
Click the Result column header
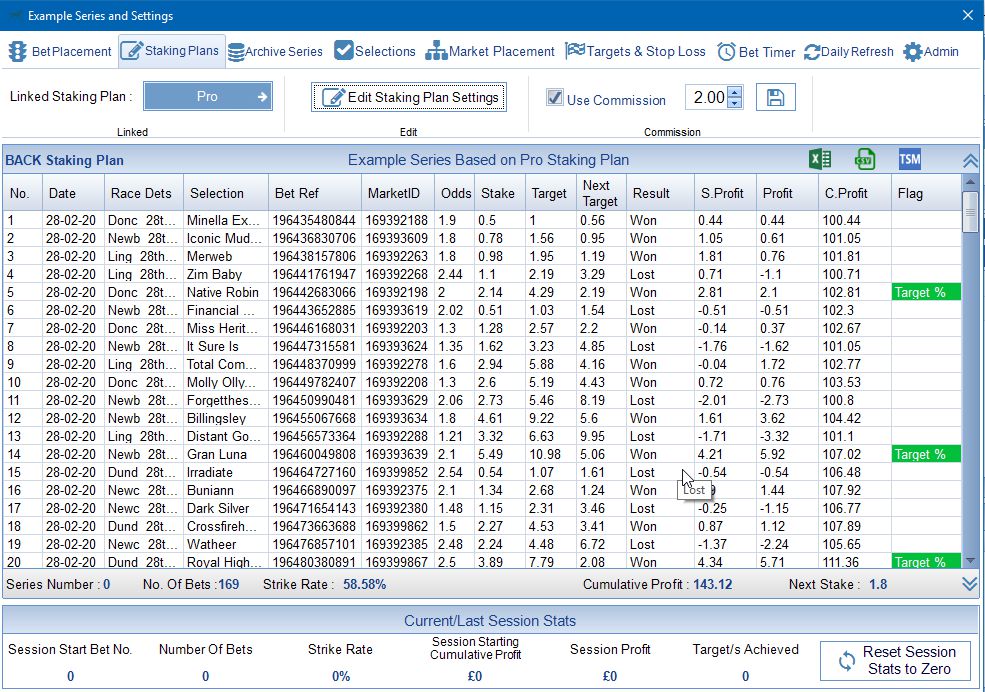click(660, 193)
